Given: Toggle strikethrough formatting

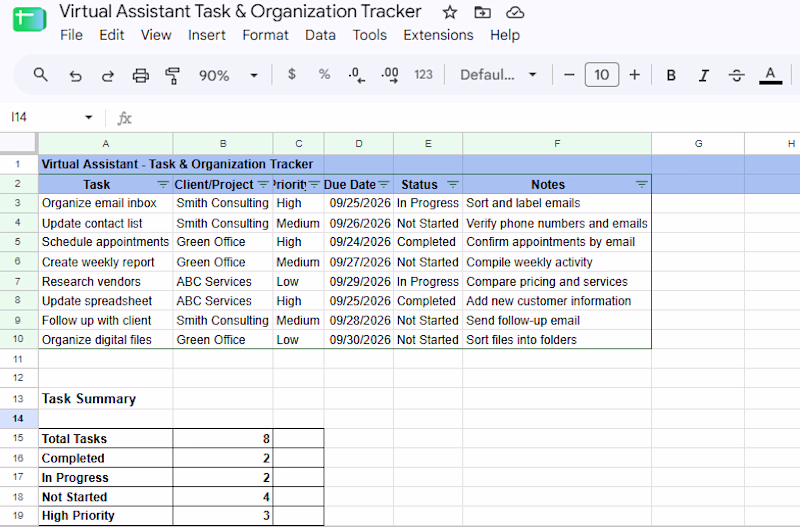Looking at the screenshot, I should pyautogui.click(x=736, y=76).
